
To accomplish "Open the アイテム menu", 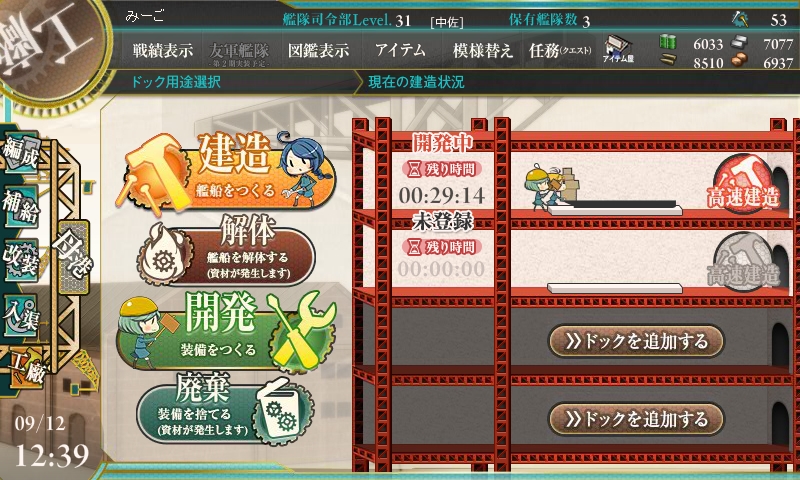I will coord(401,50).
